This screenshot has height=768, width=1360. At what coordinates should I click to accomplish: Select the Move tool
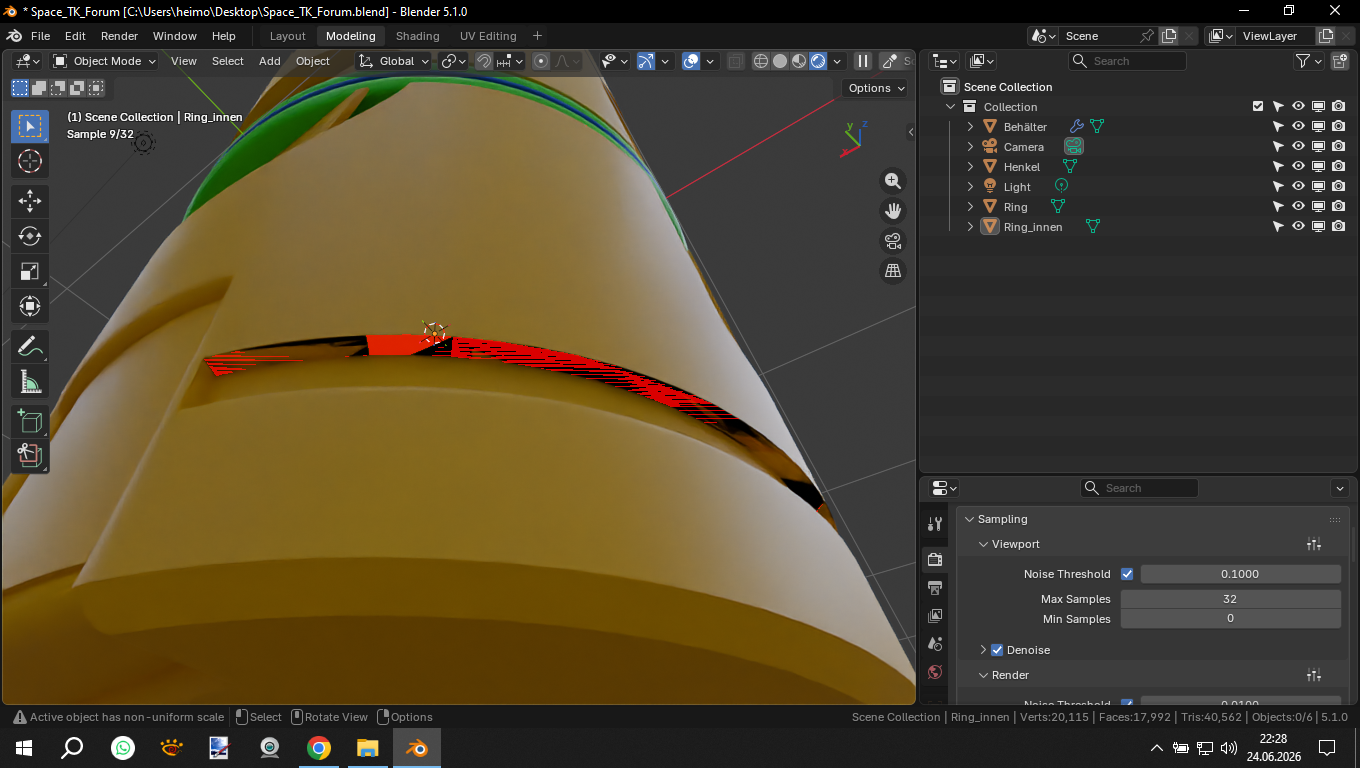pyautogui.click(x=30, y=201)
